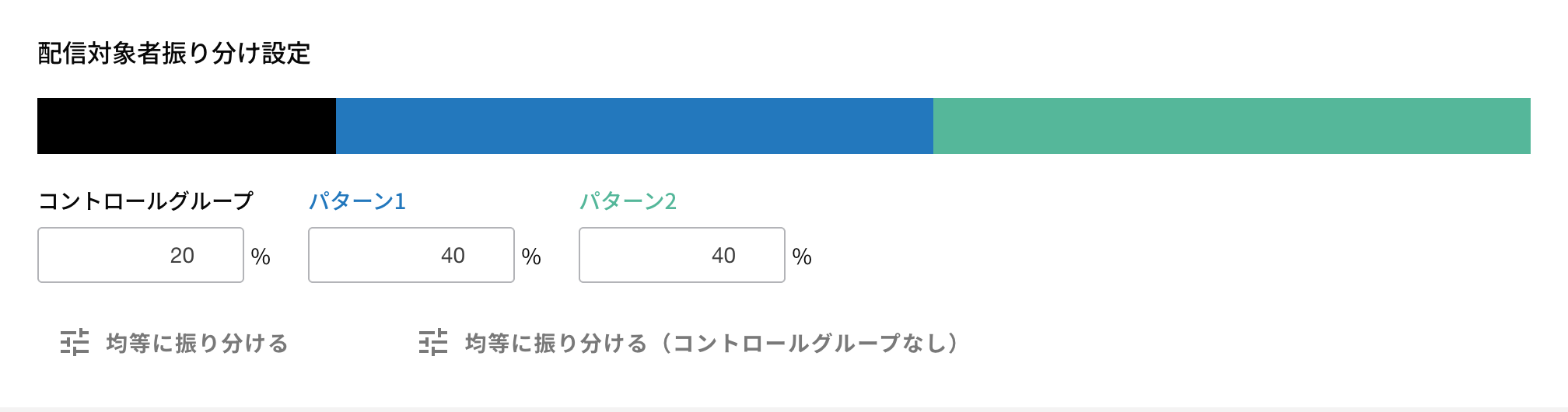Click the boundary between blue and green segments
Image resolution: width=1568 pixels, height=412 pixels.
click(933, 126)
